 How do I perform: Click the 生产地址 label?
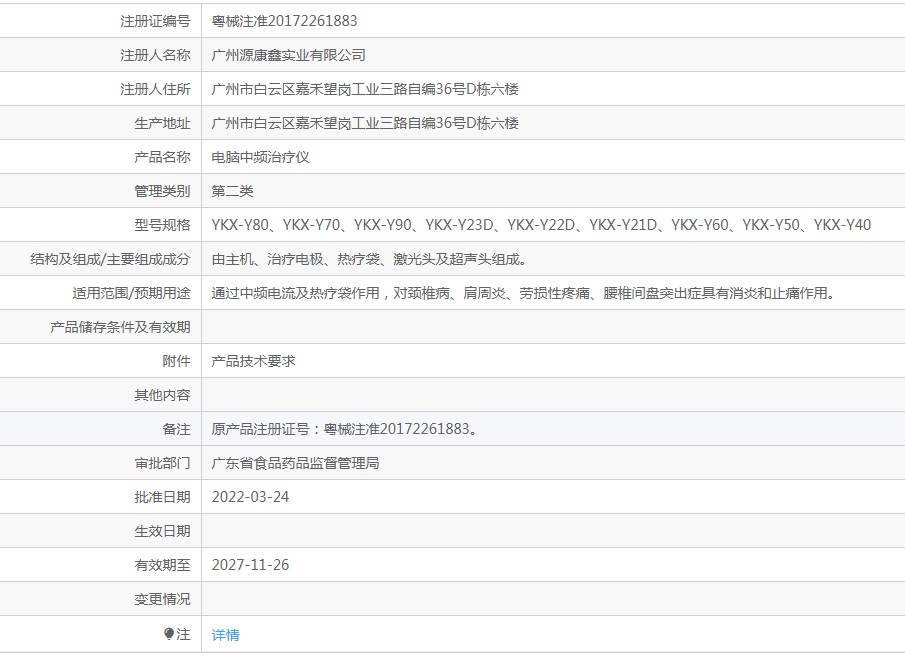tap(162, 123)
